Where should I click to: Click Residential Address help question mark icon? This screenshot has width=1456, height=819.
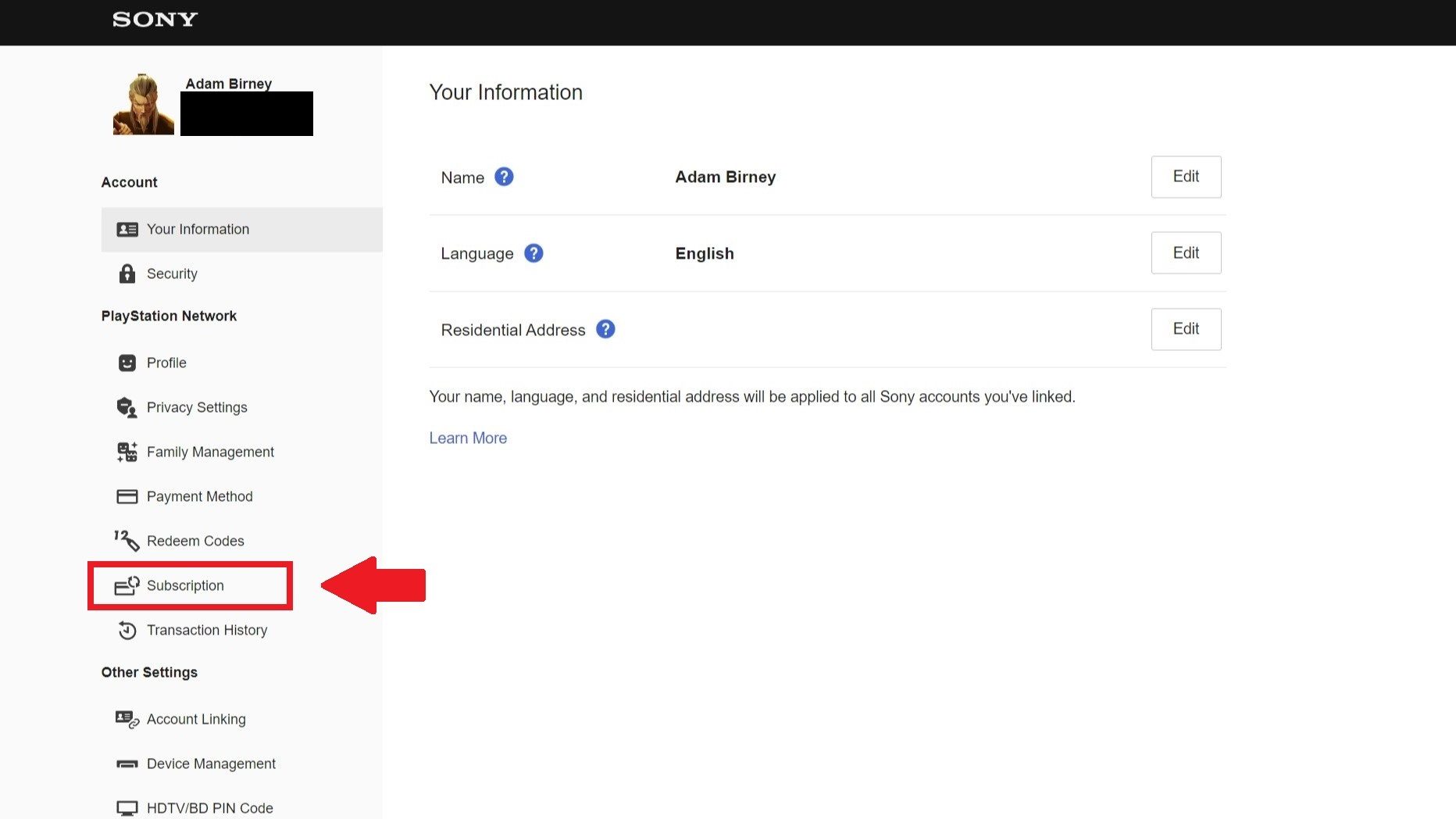(605, 329)
